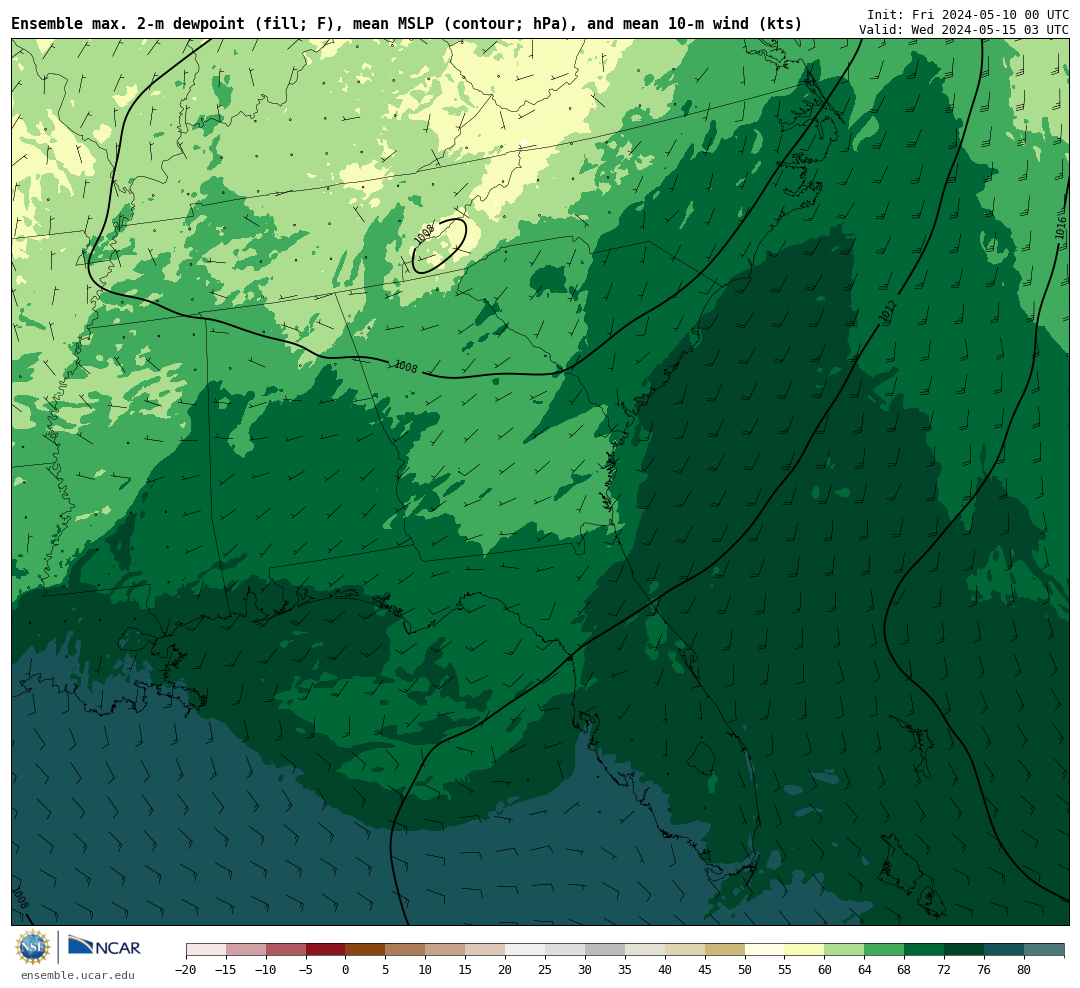Image resolution: width=1080 pixels, height=988 pixels.
Task: Click the colorbar tick label '40'
Action: 665,969
